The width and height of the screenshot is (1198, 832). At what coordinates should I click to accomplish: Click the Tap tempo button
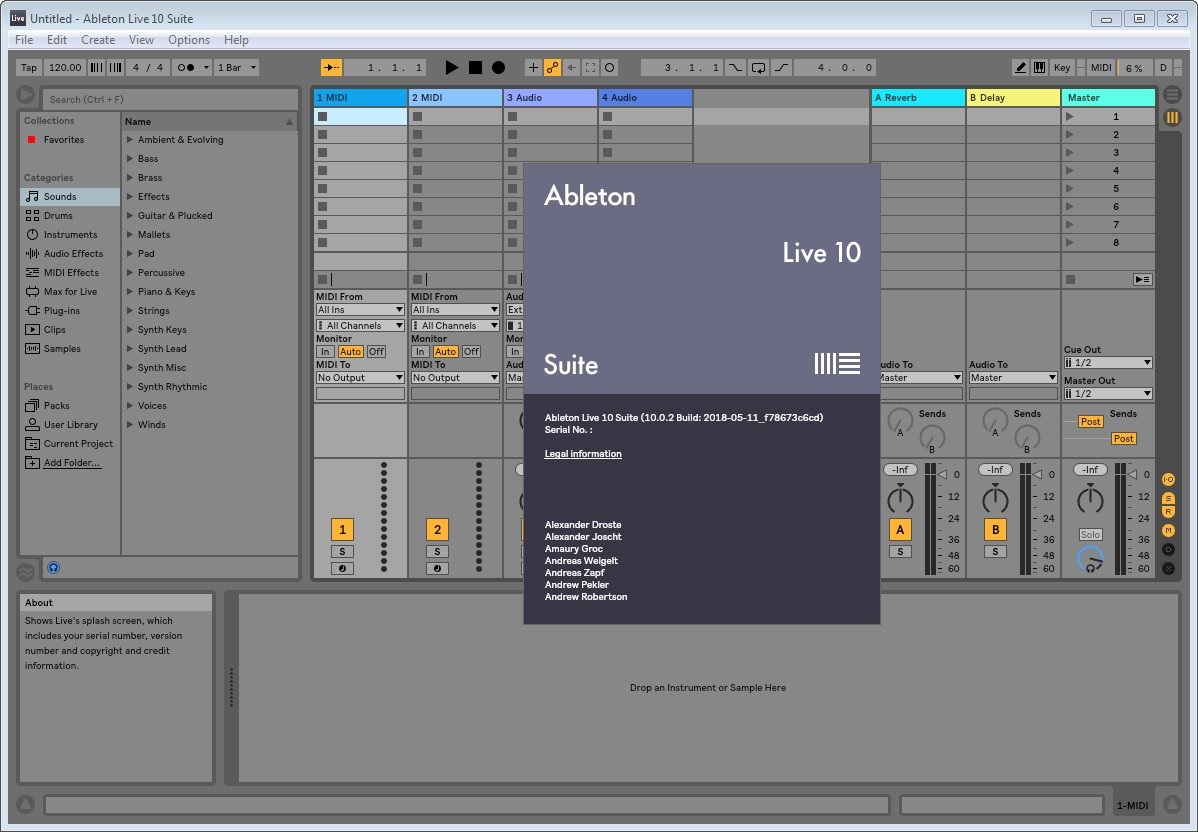(x=28, y=67)
